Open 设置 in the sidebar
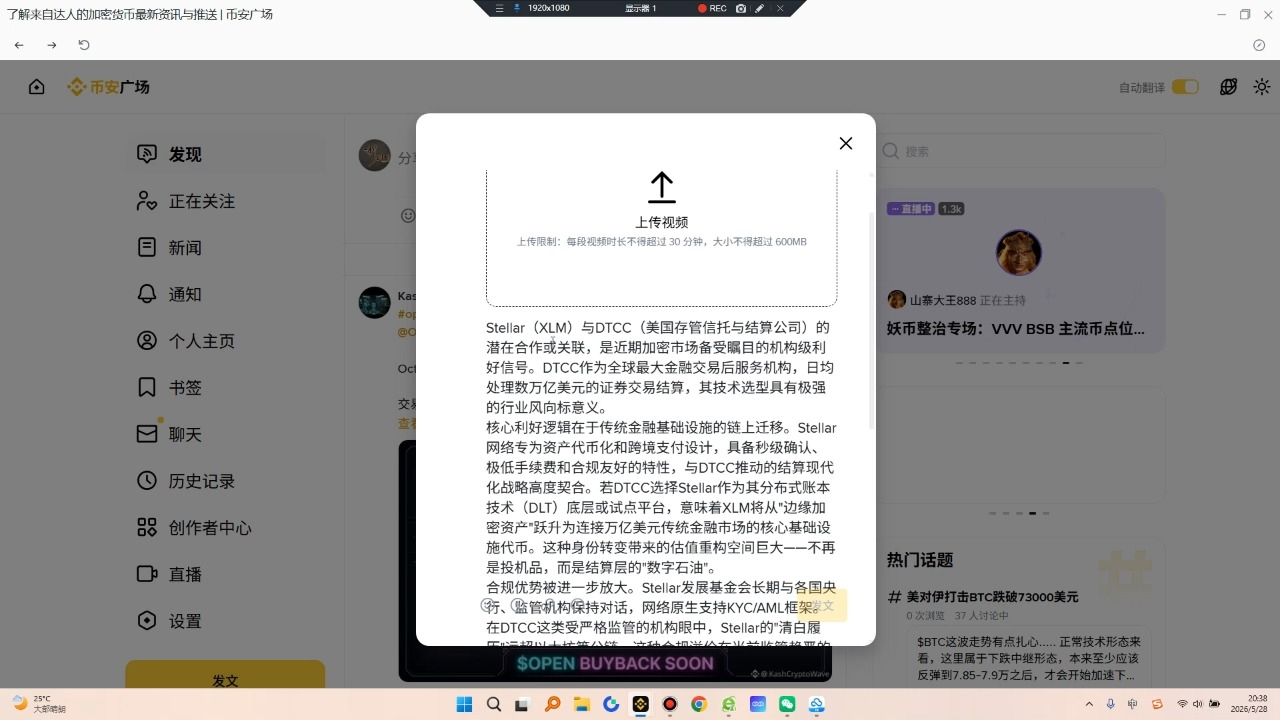This screenshot has width=1280, height=720. 226,621
